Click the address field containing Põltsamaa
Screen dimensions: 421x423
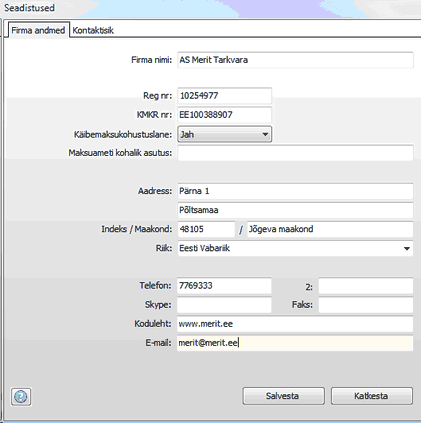pyautogui.click(x=295, y=210)
